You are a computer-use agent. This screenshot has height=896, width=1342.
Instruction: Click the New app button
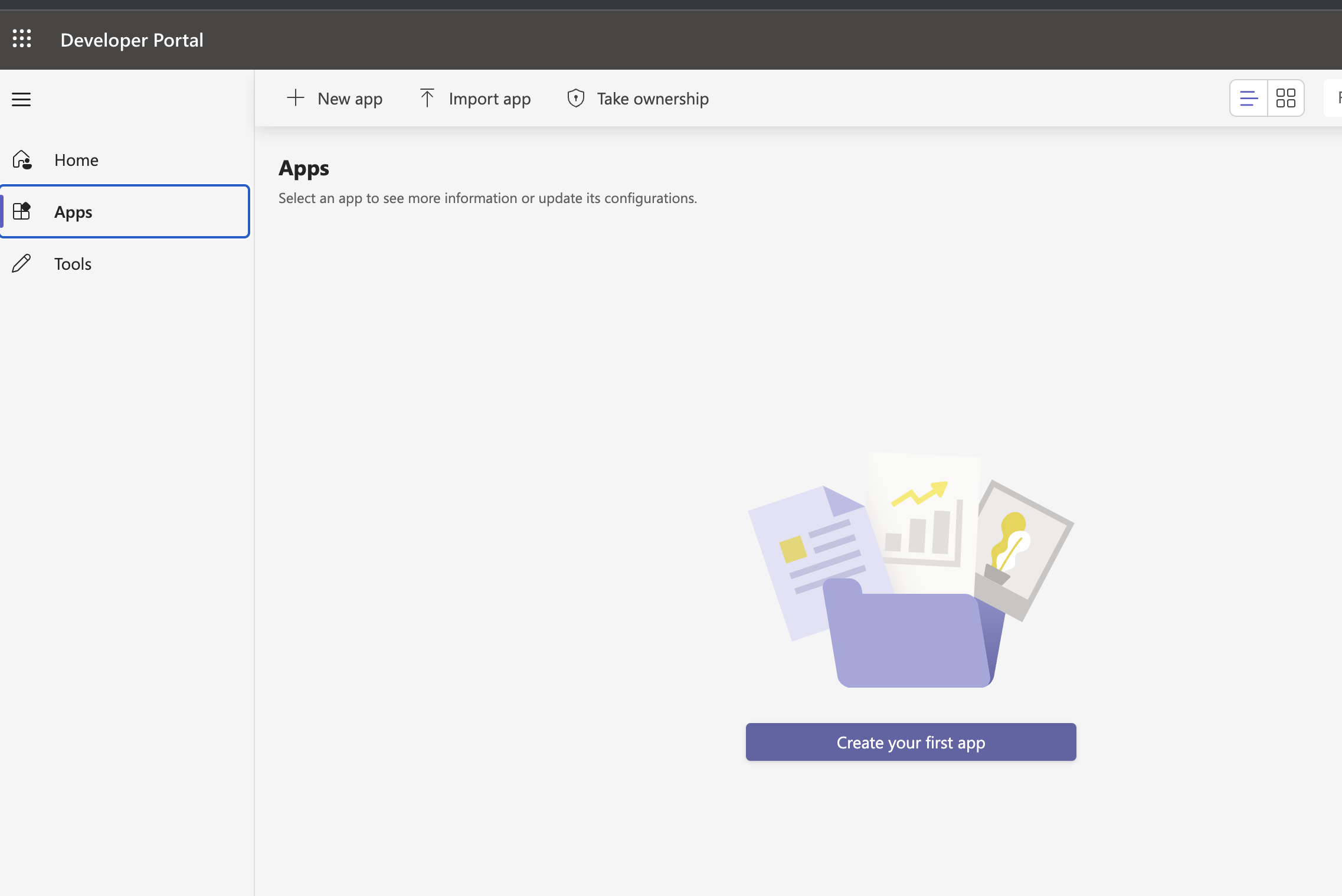tap(335, 99)
